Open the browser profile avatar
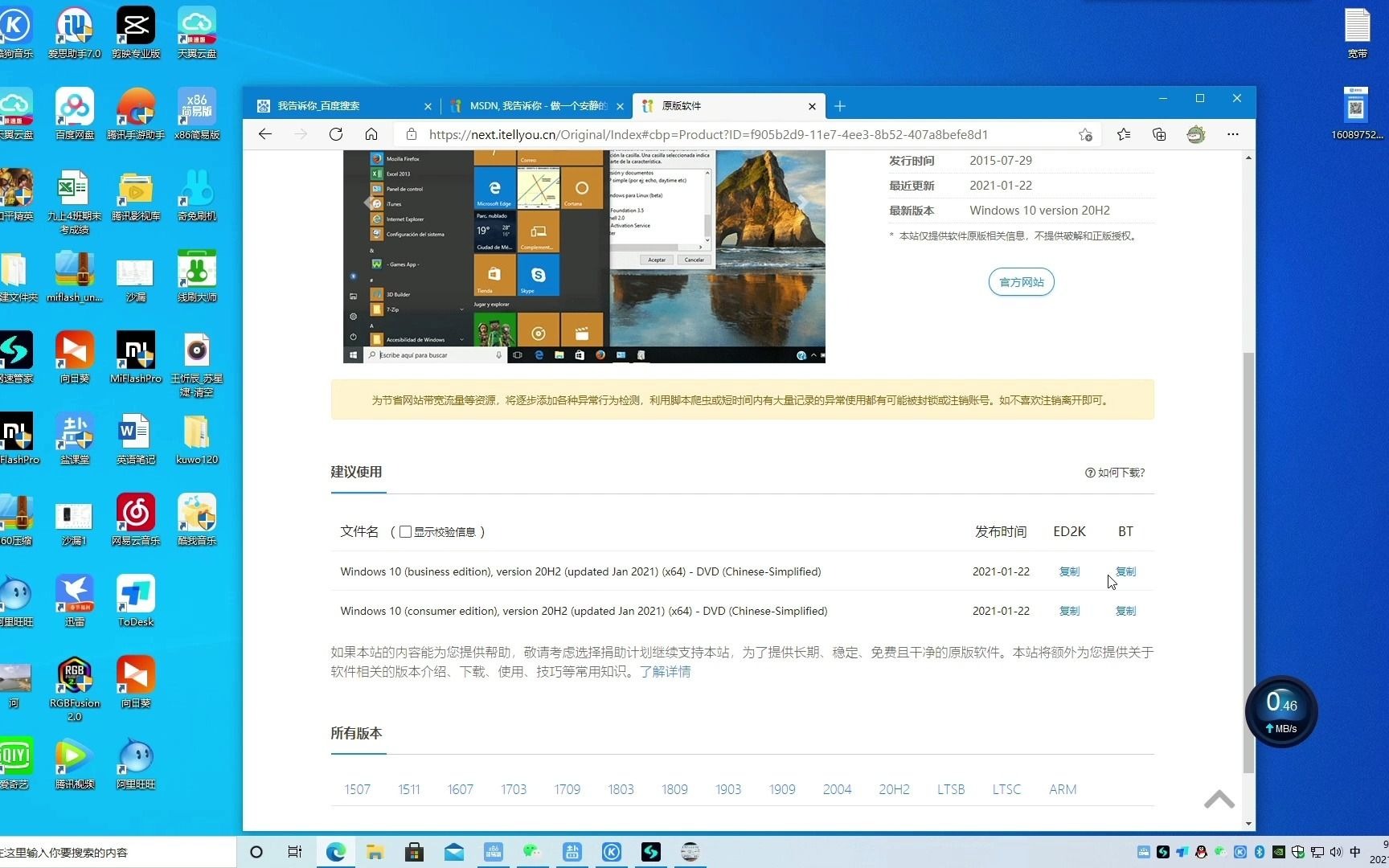The width and height of the screenshot is (1389, 868). 1196,134
